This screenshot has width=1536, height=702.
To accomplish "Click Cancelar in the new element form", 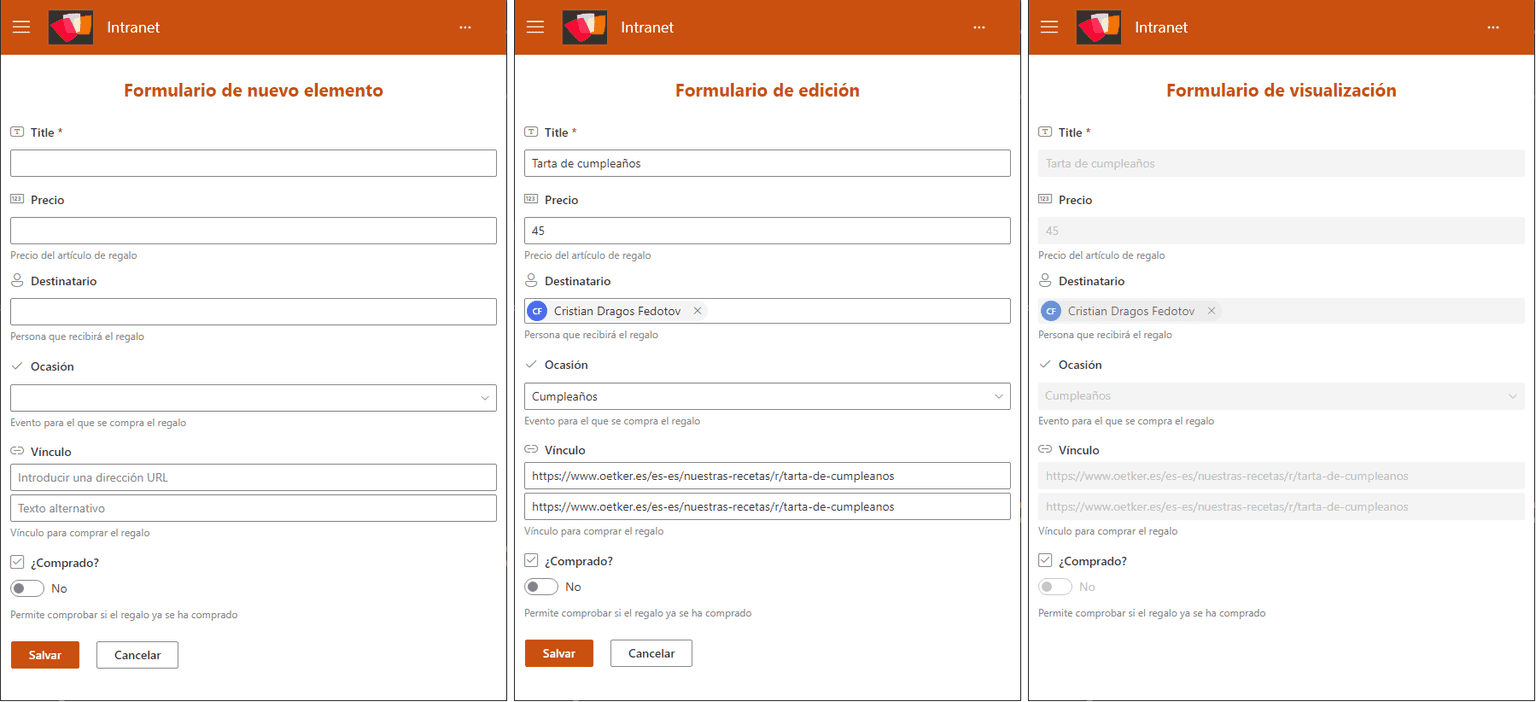I will (137, 655).
